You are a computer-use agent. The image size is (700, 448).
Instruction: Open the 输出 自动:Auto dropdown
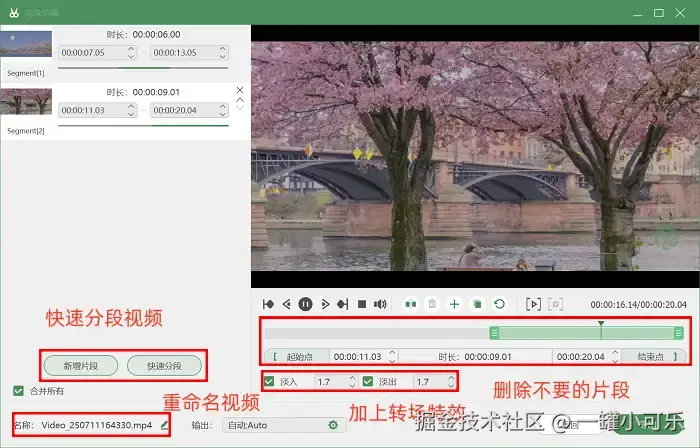[283, 425]
